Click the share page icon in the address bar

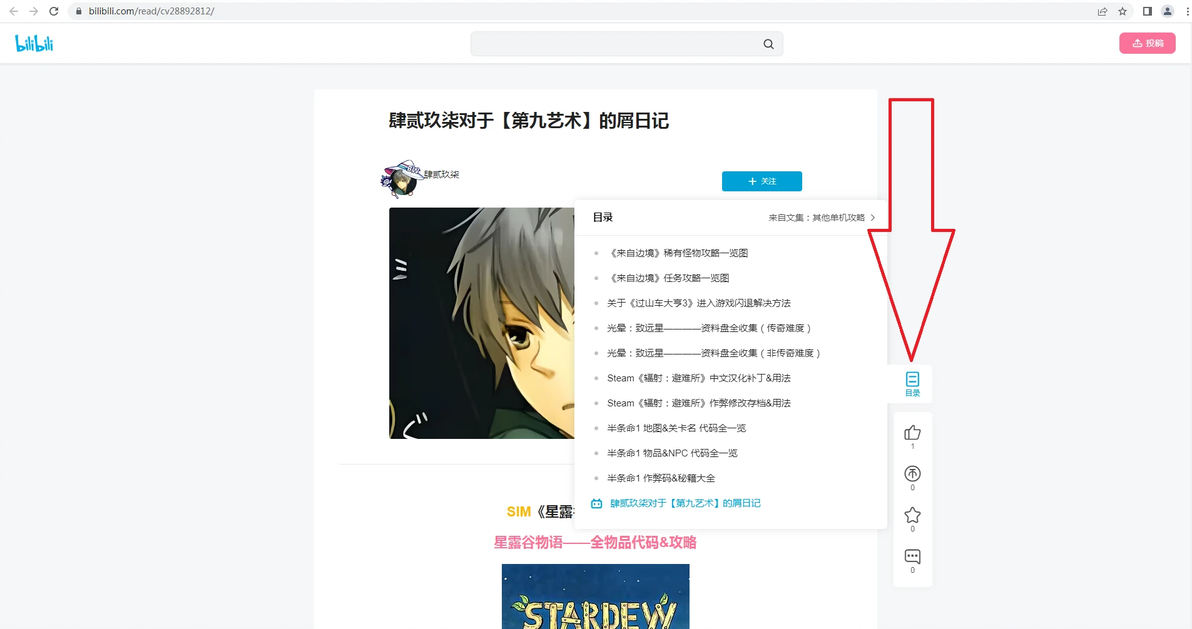[1102, 11]
